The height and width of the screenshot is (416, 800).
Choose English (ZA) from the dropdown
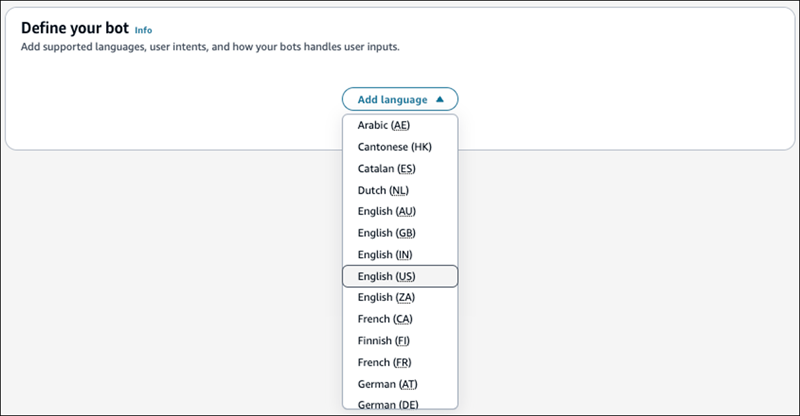[x=385, y=297]
